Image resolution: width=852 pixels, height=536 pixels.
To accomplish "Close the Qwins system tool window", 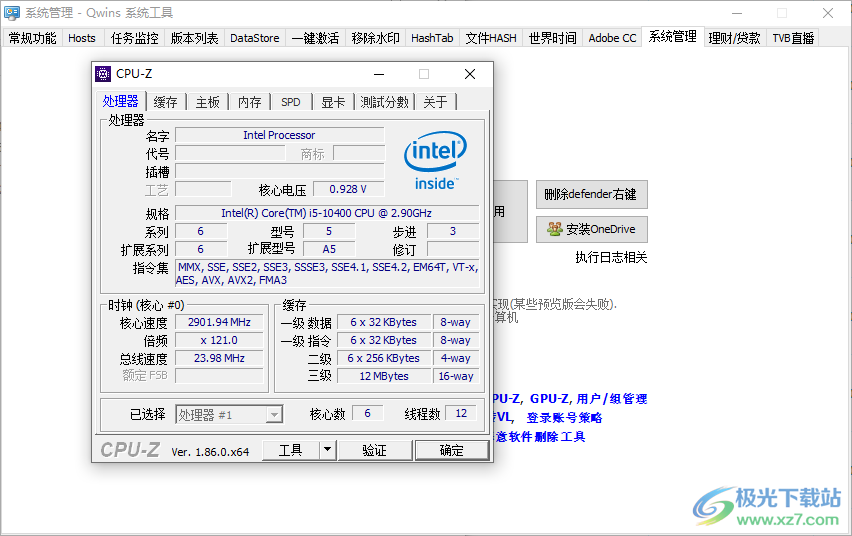I will pyautogui.click(x=828, y=13).
